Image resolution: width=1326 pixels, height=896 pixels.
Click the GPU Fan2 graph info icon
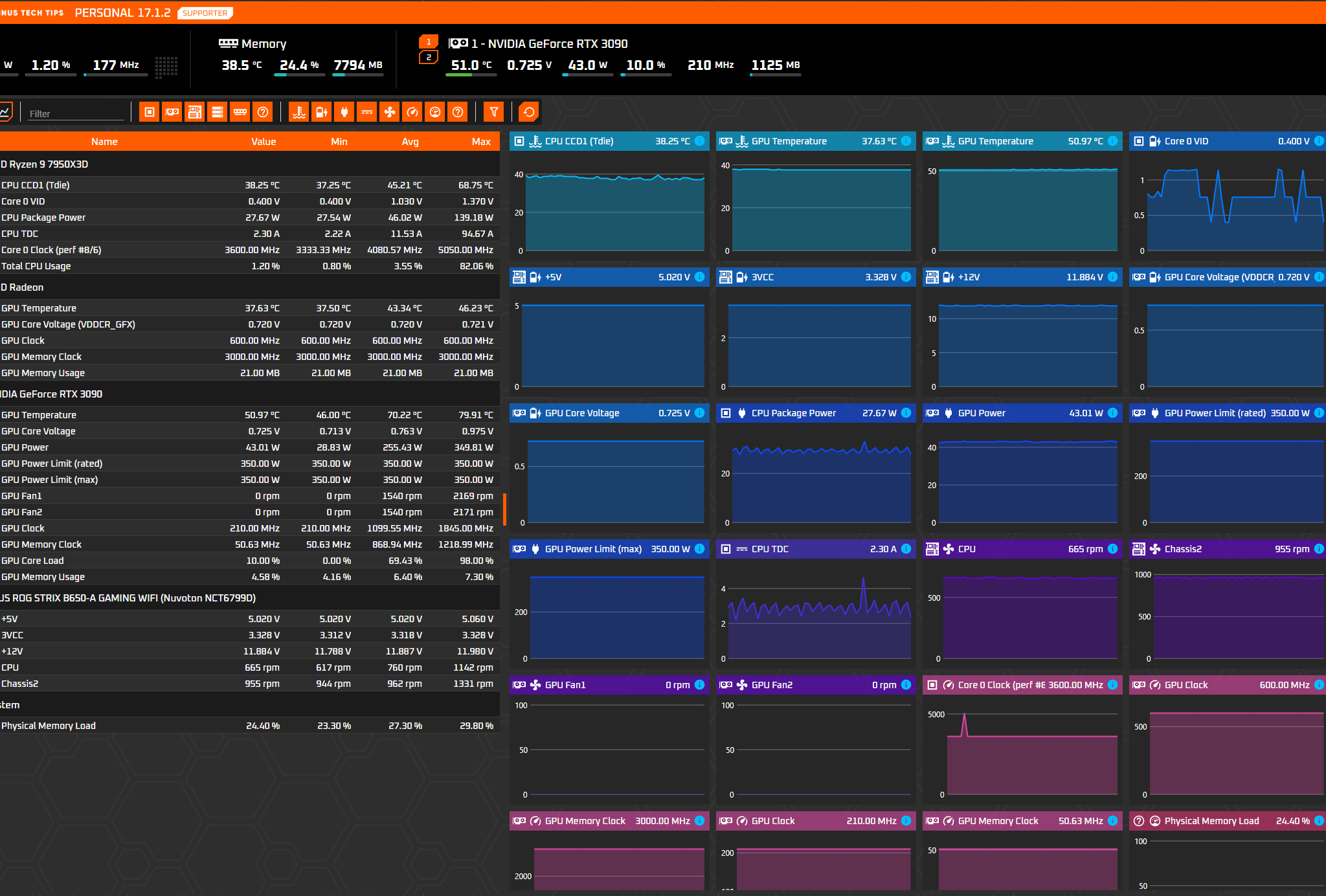(x=906, y=685)
